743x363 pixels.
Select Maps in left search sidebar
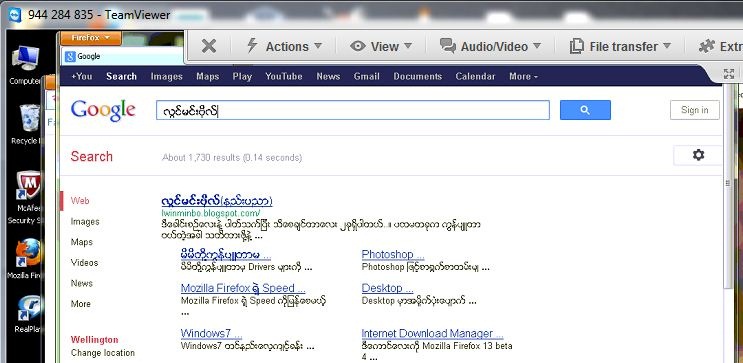82,242
